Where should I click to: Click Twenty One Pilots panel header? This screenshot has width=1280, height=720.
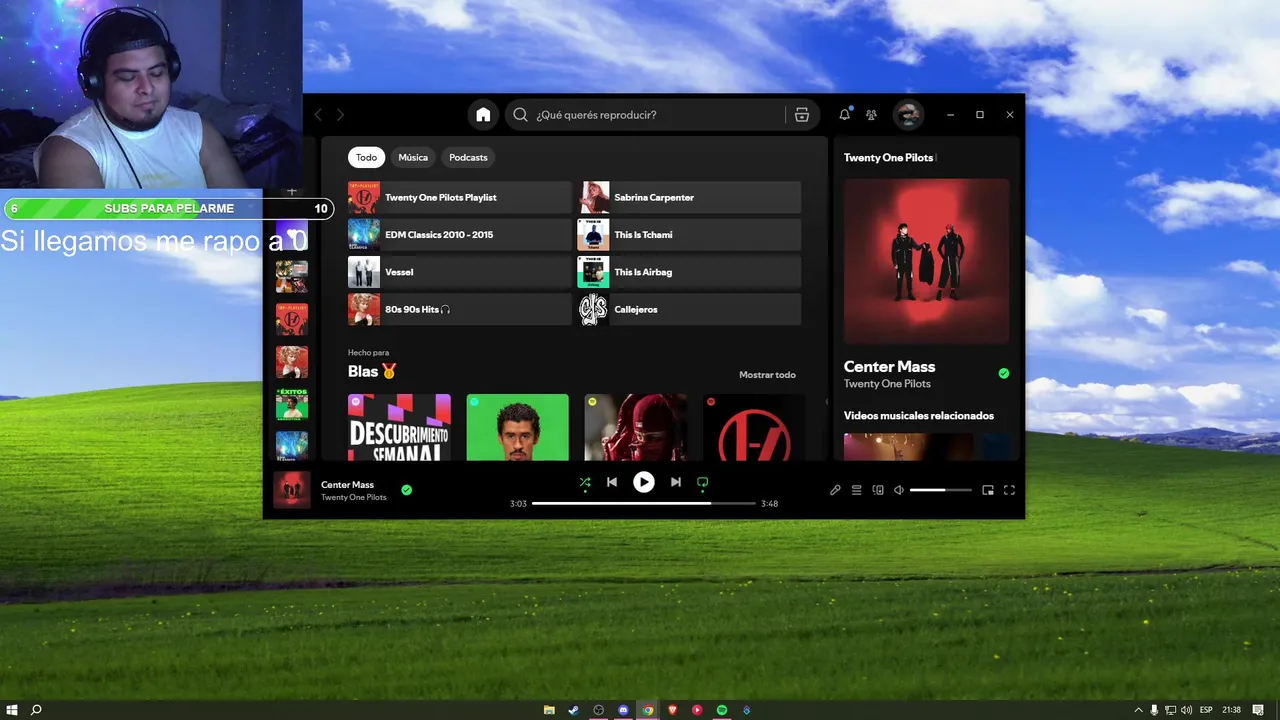point(888,158)
